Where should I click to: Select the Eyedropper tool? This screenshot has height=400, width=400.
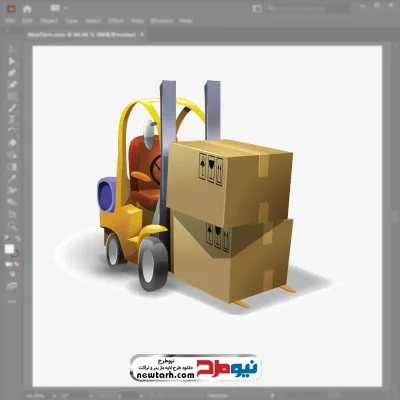12,178
